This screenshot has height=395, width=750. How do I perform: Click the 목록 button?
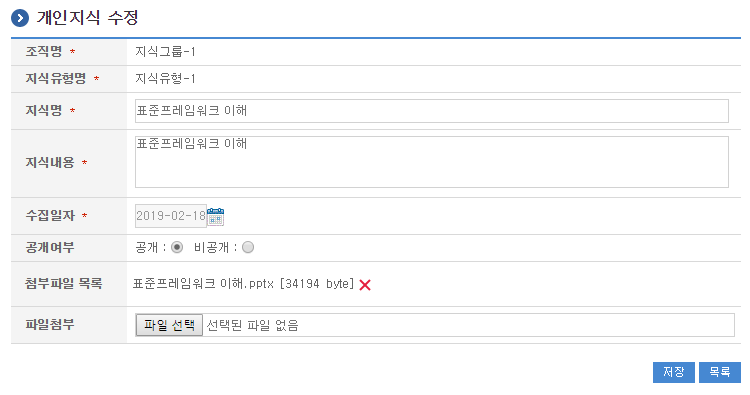(720, 372)
